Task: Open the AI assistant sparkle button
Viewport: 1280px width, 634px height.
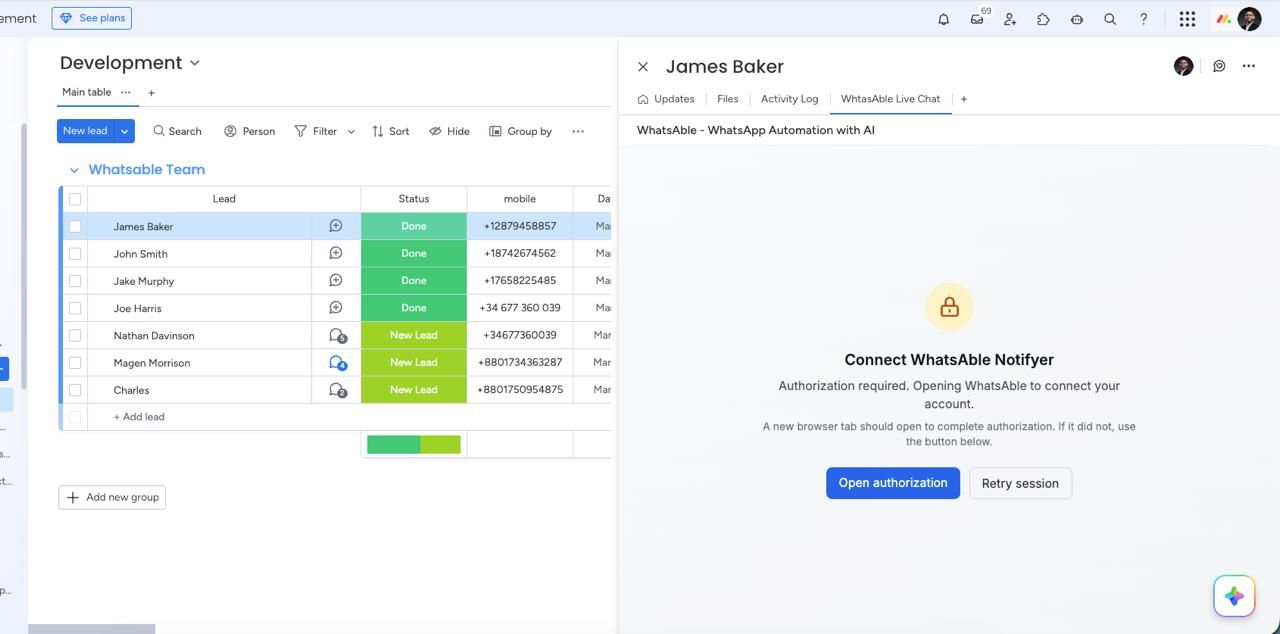Action: (x=1234, y=596)
